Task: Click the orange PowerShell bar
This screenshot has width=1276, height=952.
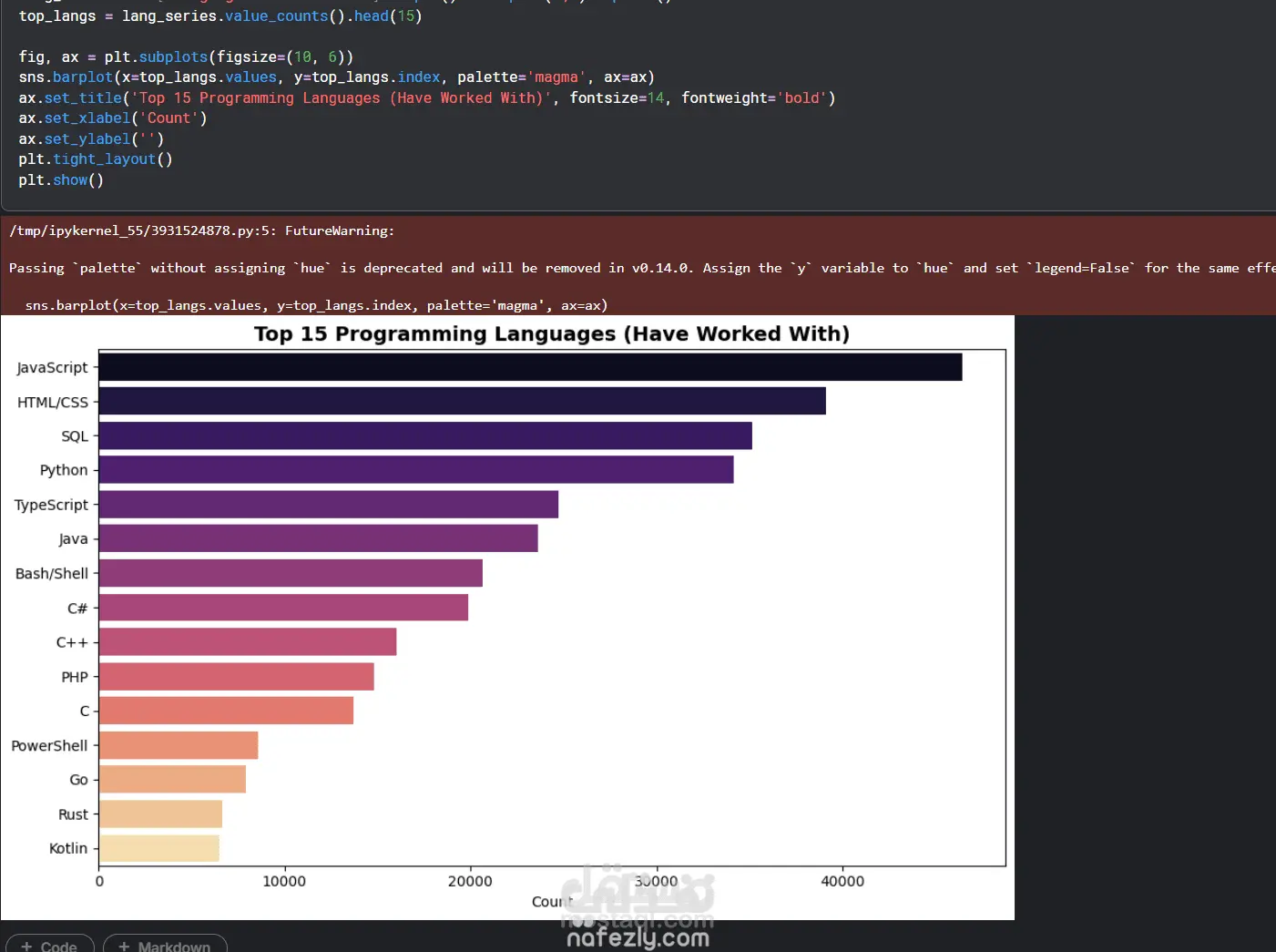Action: tap(179, 745)
